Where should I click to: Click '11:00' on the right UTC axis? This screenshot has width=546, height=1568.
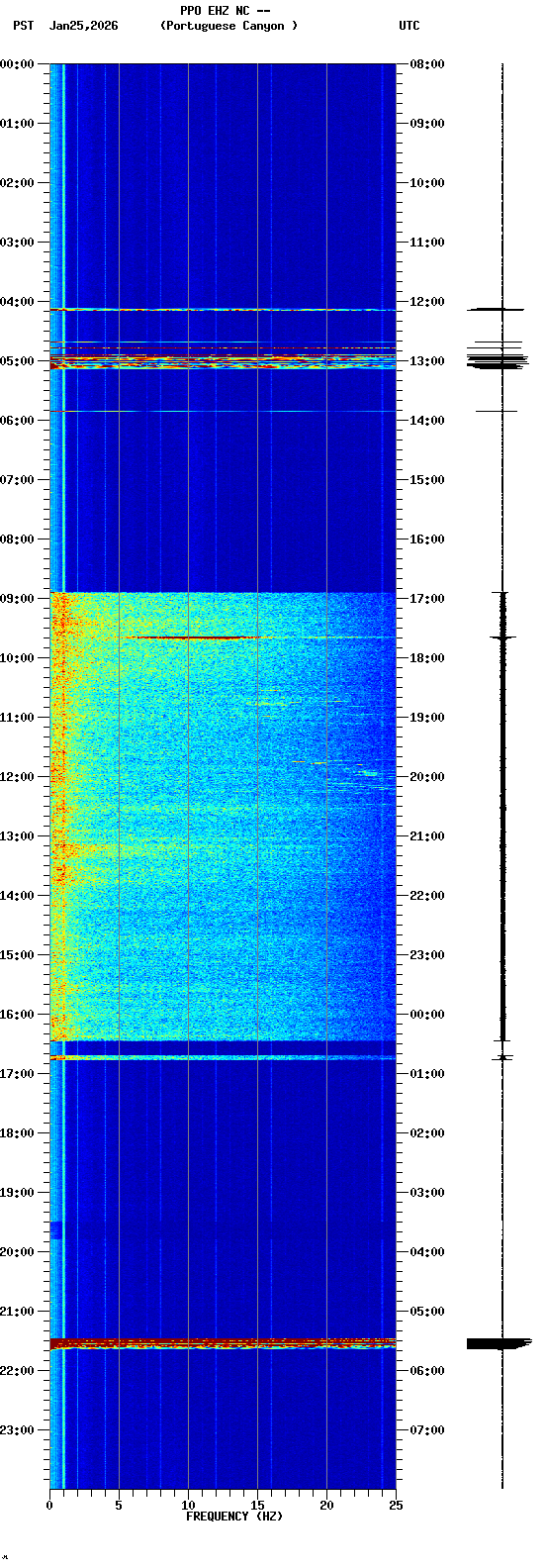426,243
